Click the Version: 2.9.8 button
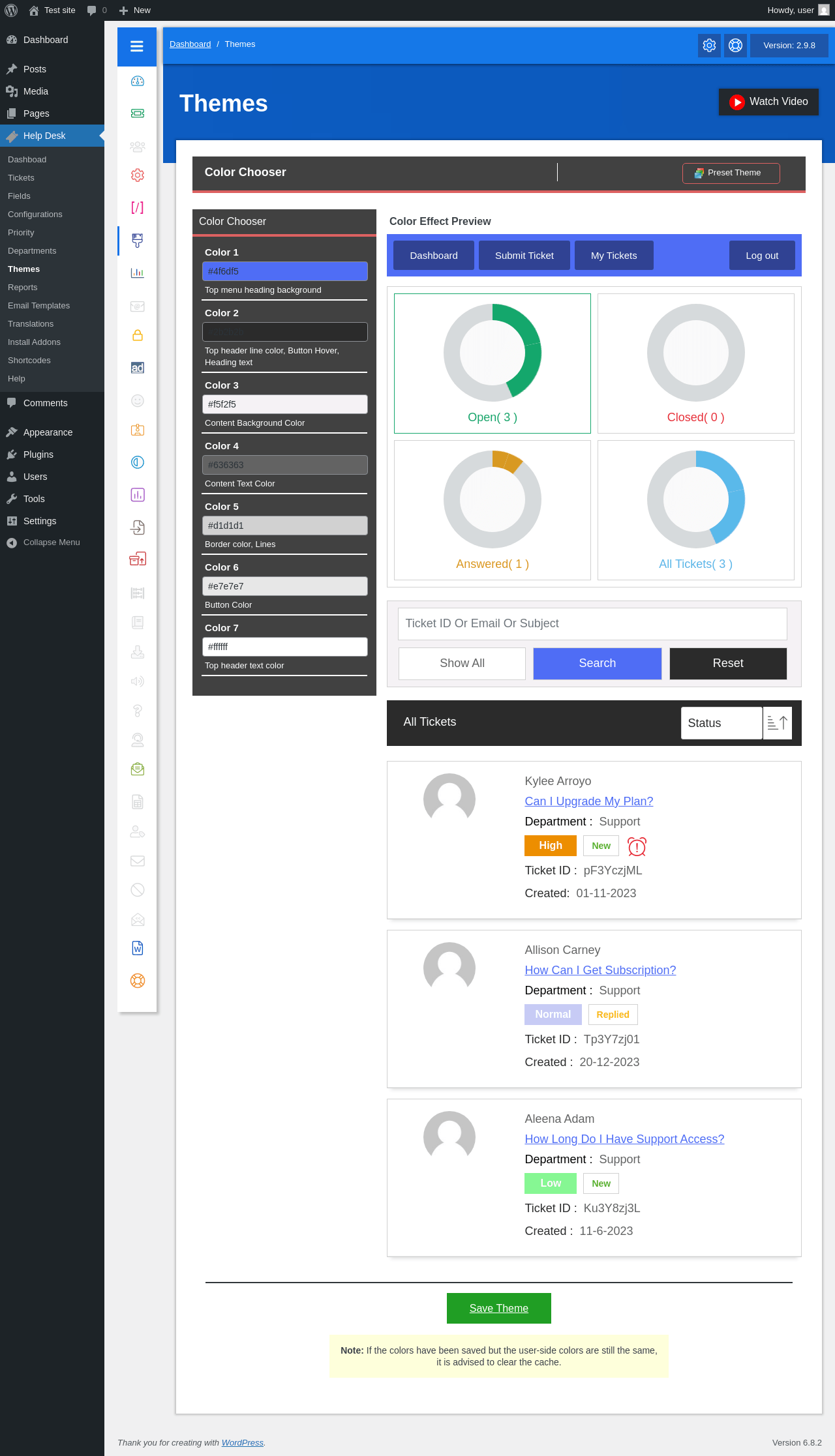Viewport: 835px width, 1456px height. click(789, 46)
